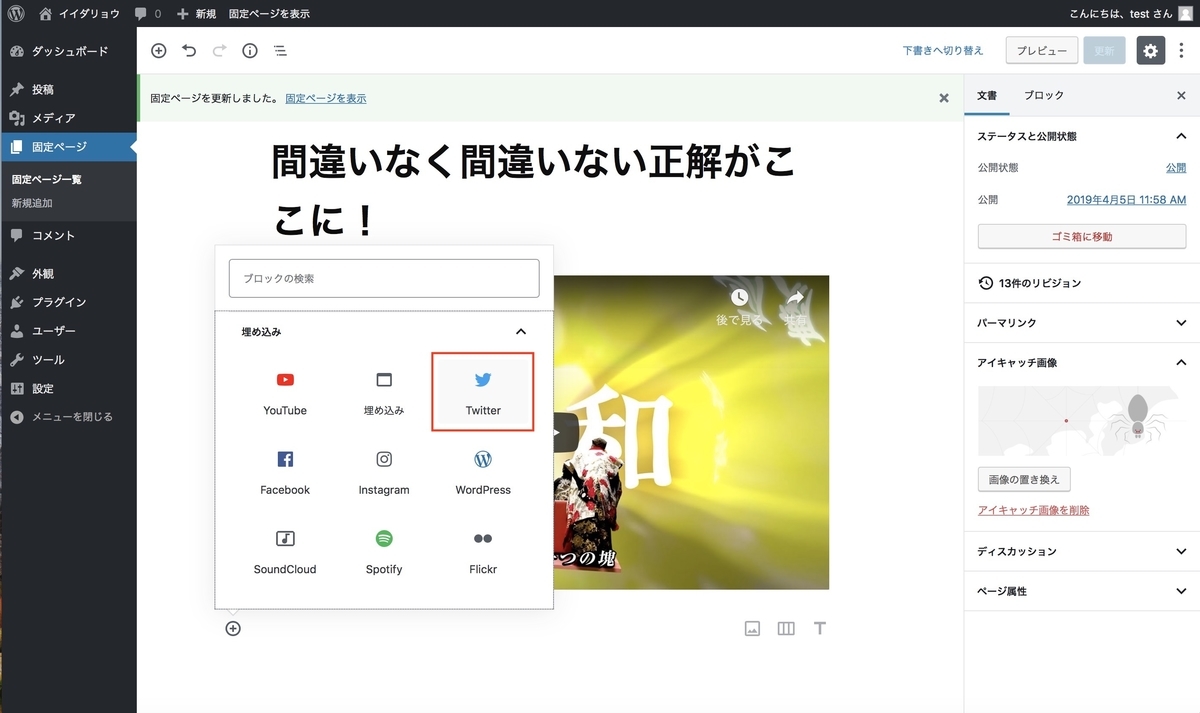This screenshot has width=1200, height=713.
Task: Open ツール in the sidebar
Action: coord(68,360)
